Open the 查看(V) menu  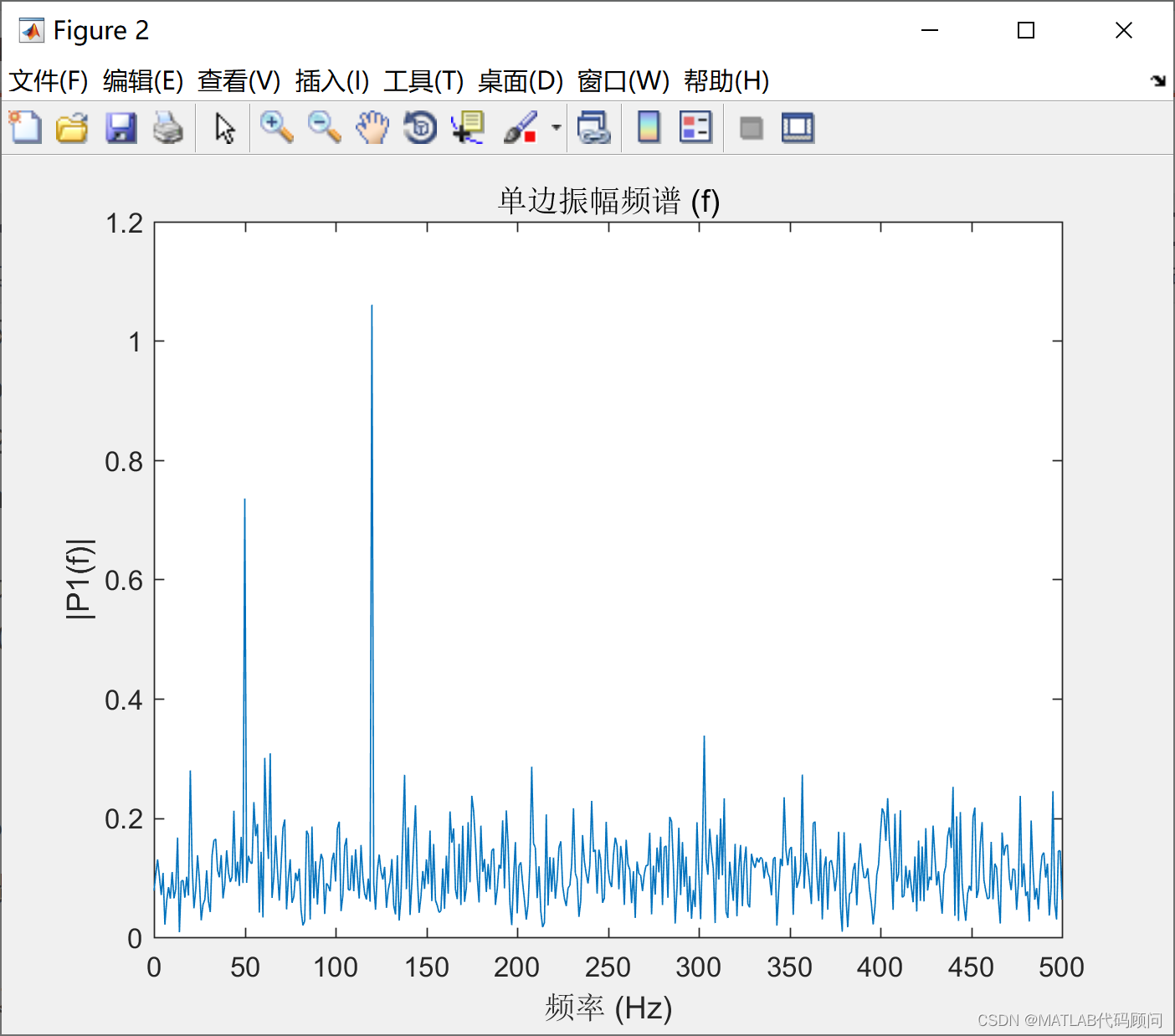click(239, 81)
